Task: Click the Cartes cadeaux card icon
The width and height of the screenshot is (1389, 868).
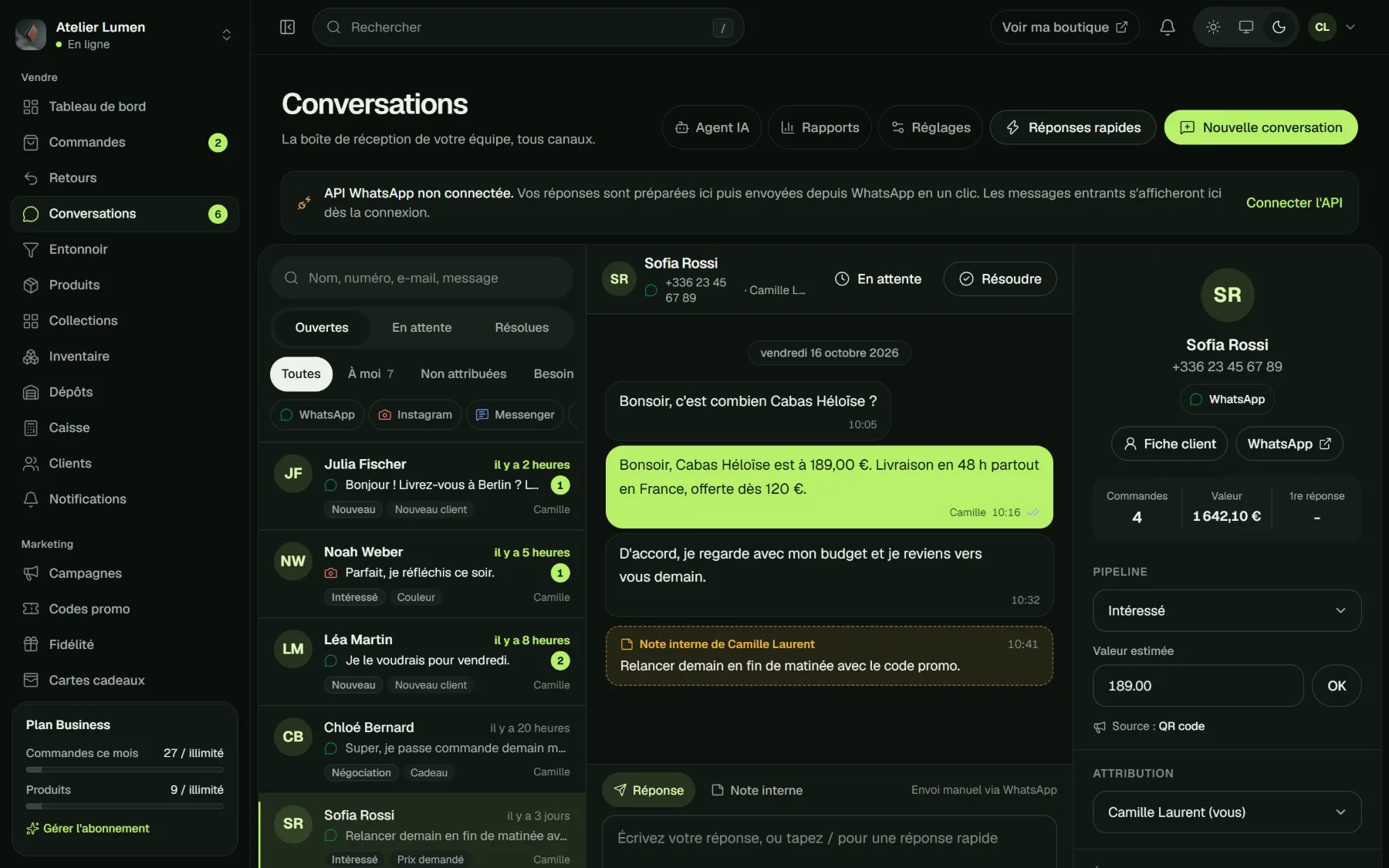Action: (x=31, y=680)
